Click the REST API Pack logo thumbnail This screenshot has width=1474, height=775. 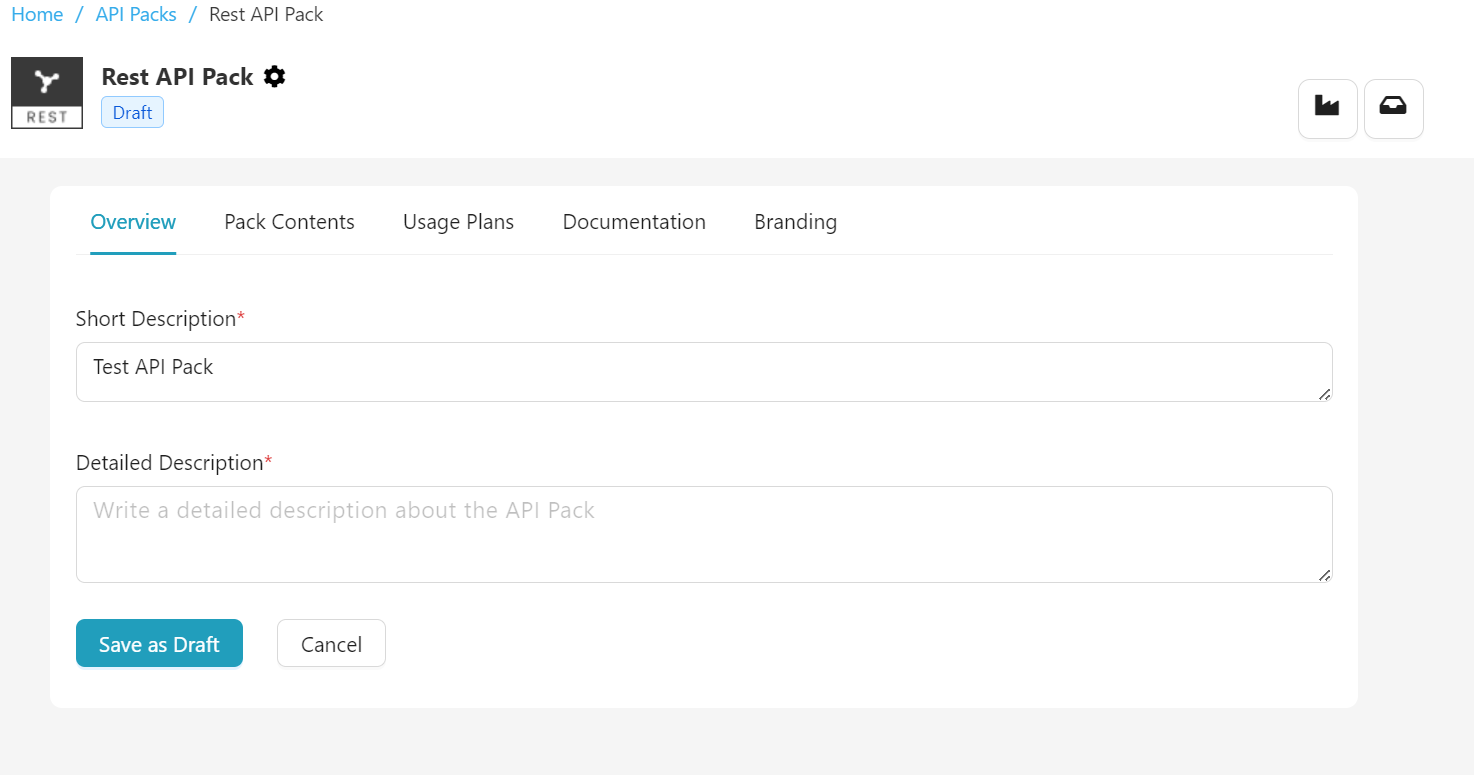click(46, 92)
